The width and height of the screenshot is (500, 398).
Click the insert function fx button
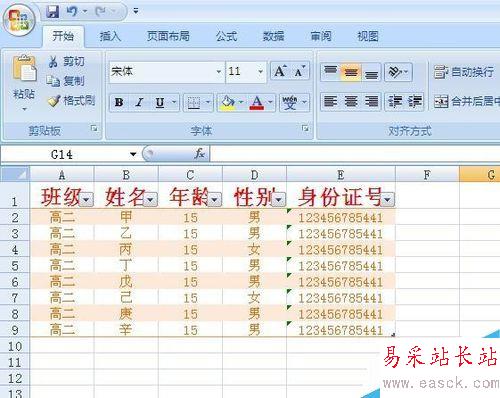pyautogui.click(x=199, y=154)
